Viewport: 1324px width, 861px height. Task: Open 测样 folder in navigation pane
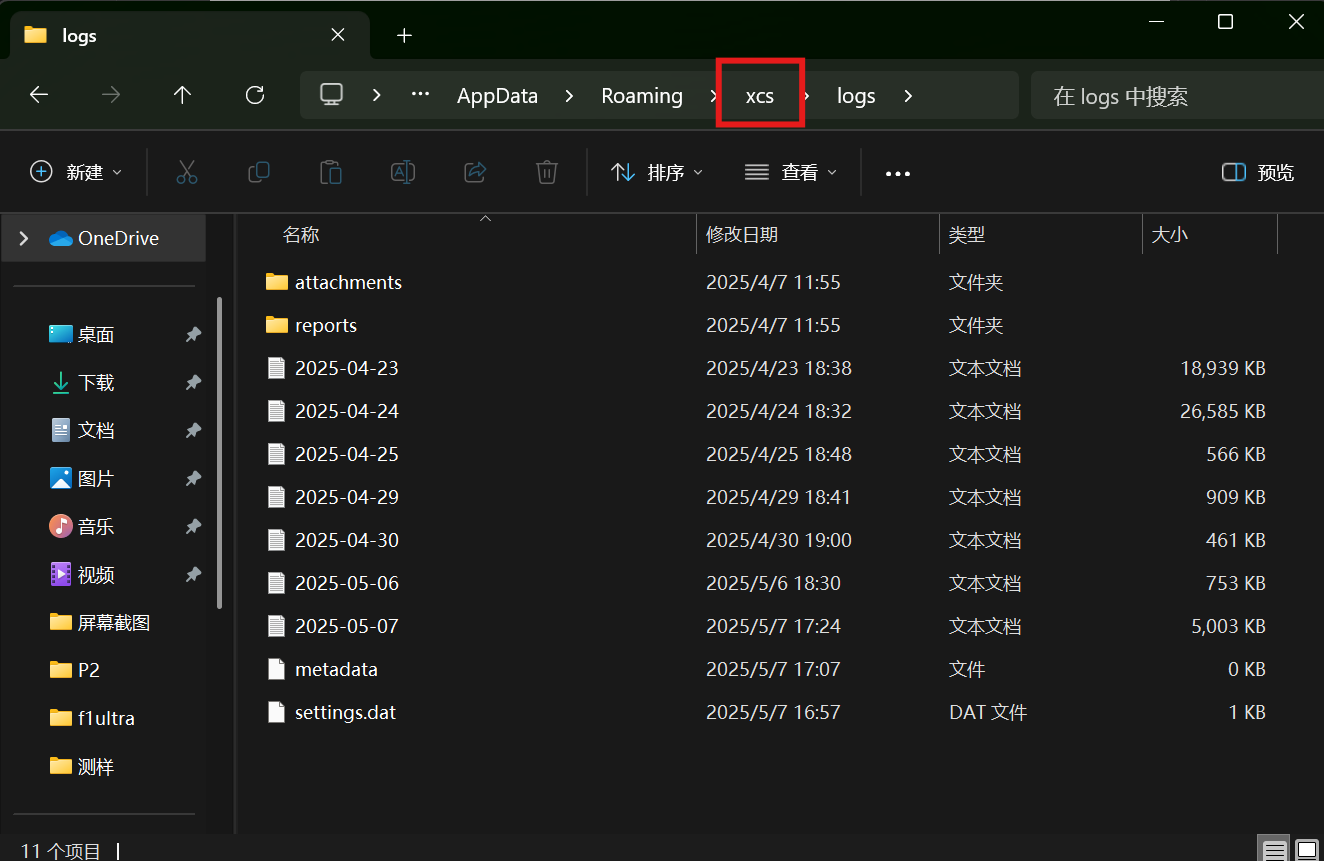click(96, 767)
